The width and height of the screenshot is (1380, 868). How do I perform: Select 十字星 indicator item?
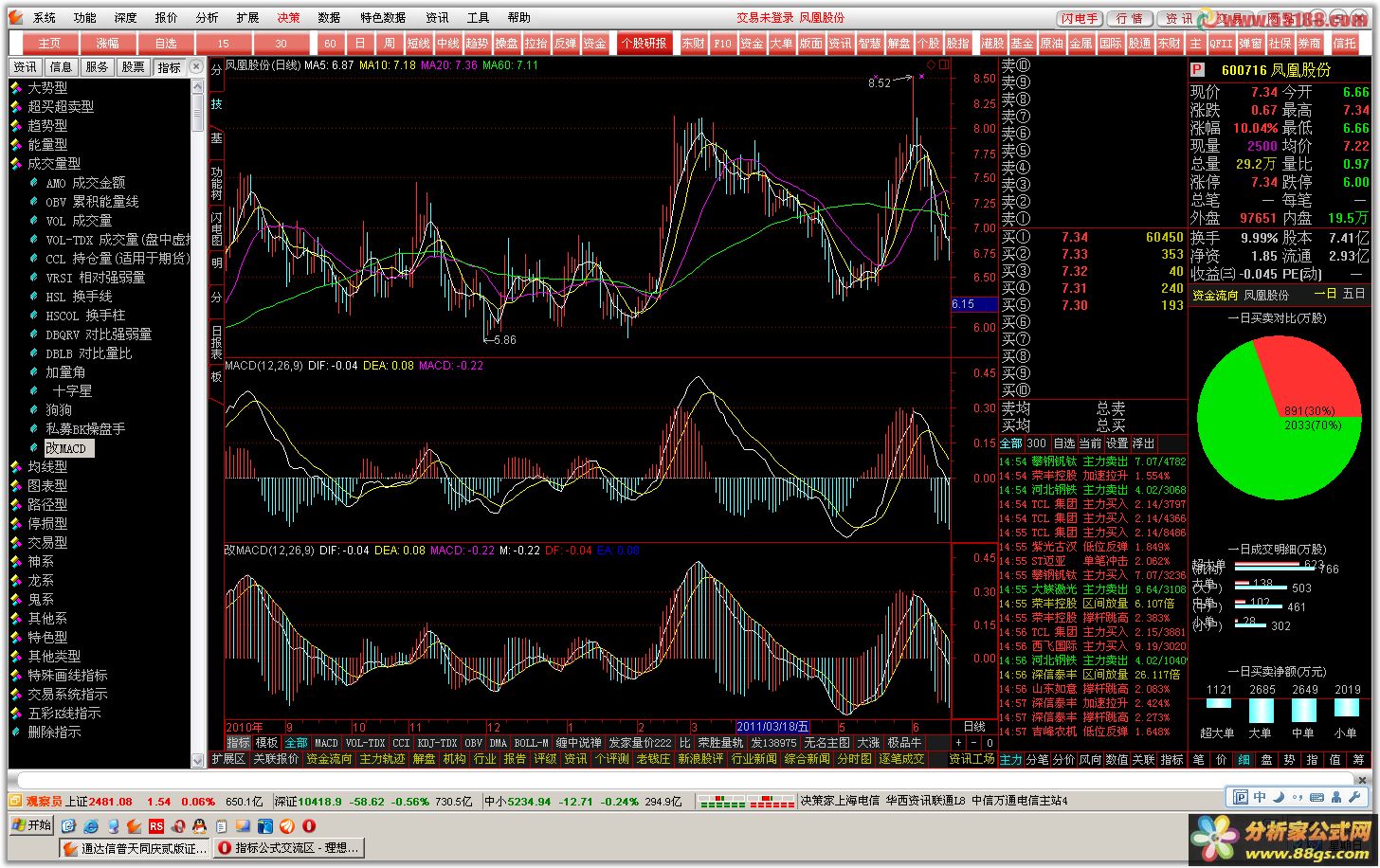click(72, 391)
